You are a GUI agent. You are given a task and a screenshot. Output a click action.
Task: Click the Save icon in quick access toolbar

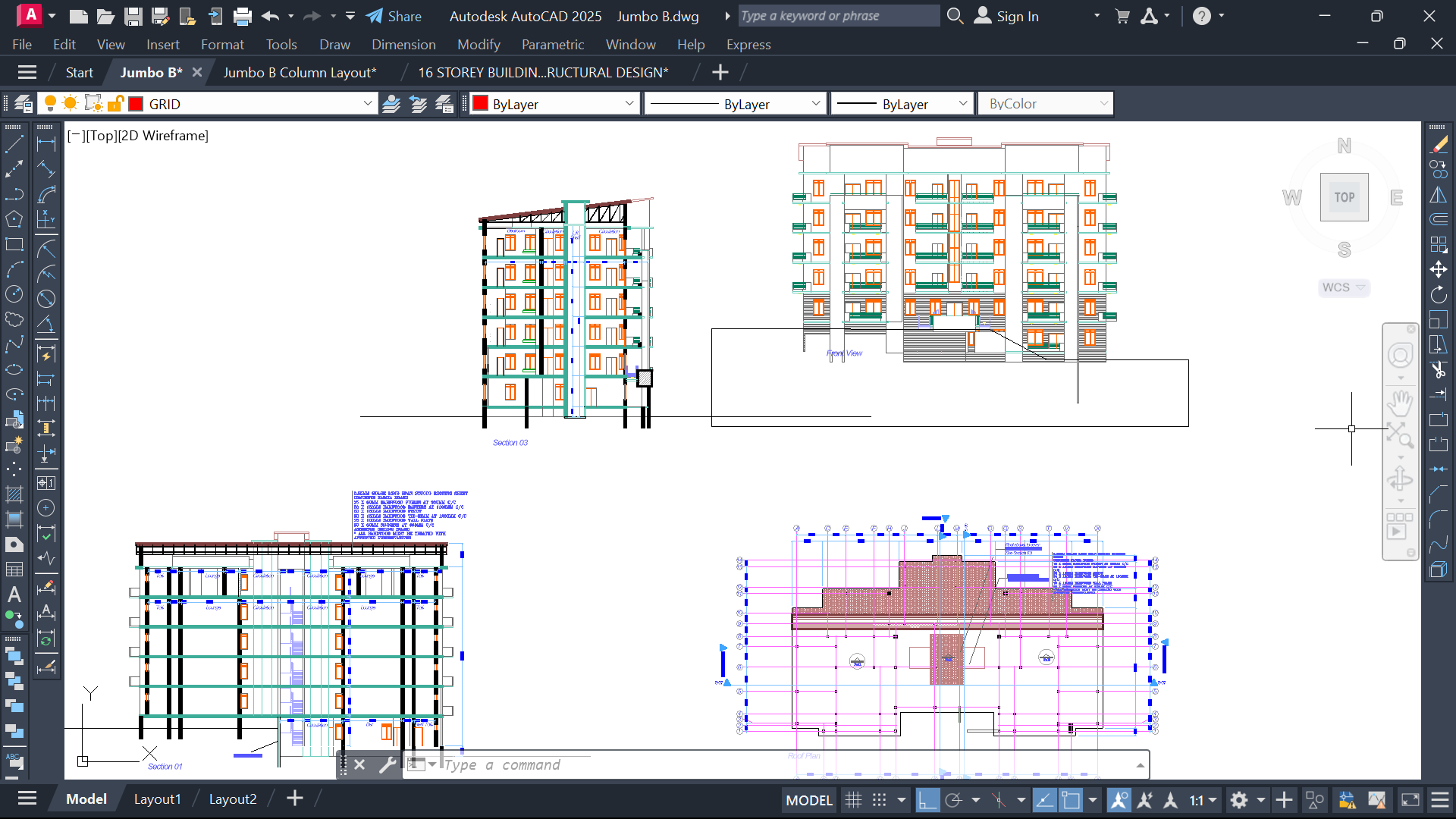pyautogui.click(x=133, y=16)
